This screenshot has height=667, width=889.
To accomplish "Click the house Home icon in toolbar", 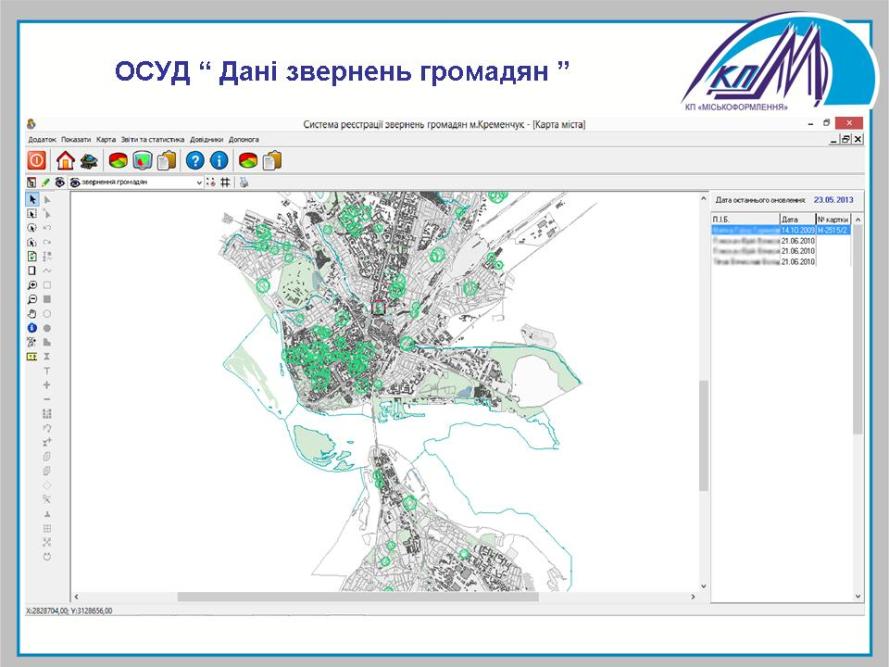I will 66,160.
